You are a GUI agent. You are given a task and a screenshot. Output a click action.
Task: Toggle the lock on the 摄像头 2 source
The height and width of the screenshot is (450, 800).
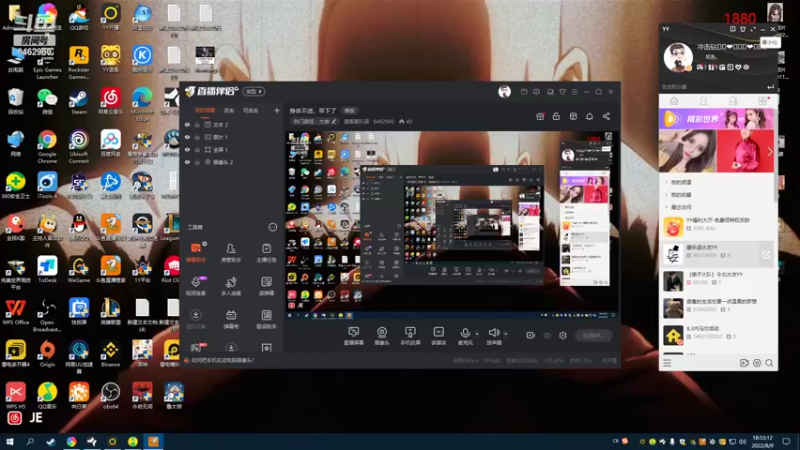click(x=197, y=162)
